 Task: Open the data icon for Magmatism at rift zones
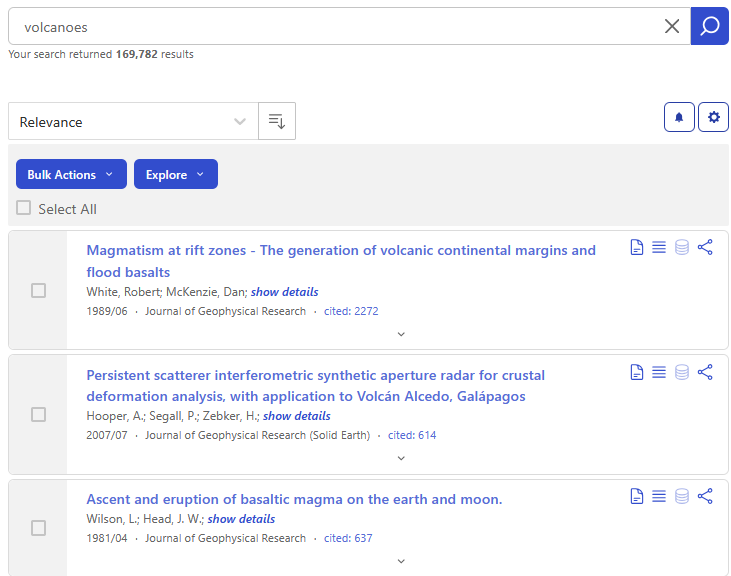coord(682,247)
